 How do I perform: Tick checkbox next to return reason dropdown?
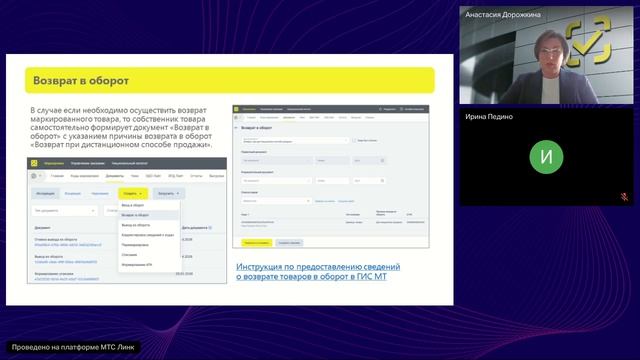pos(354,140)
